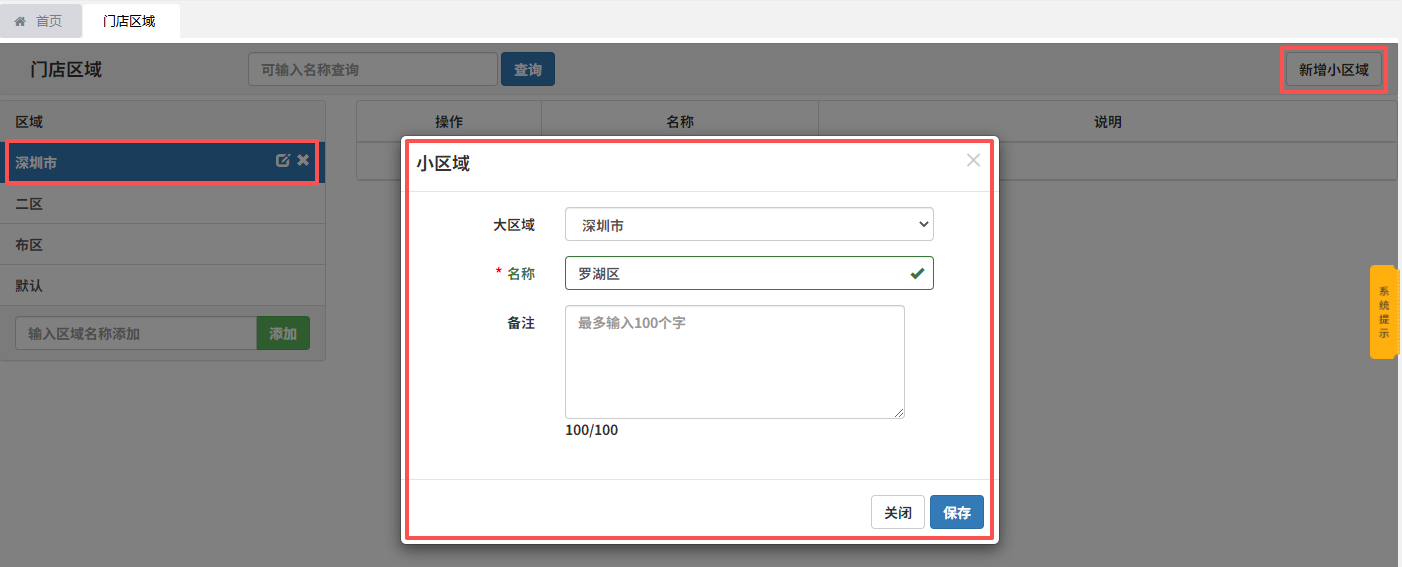This screenshot has height=567, width=1402.
Task: Click the 查询 search button
Action: [x=528, y=69]
